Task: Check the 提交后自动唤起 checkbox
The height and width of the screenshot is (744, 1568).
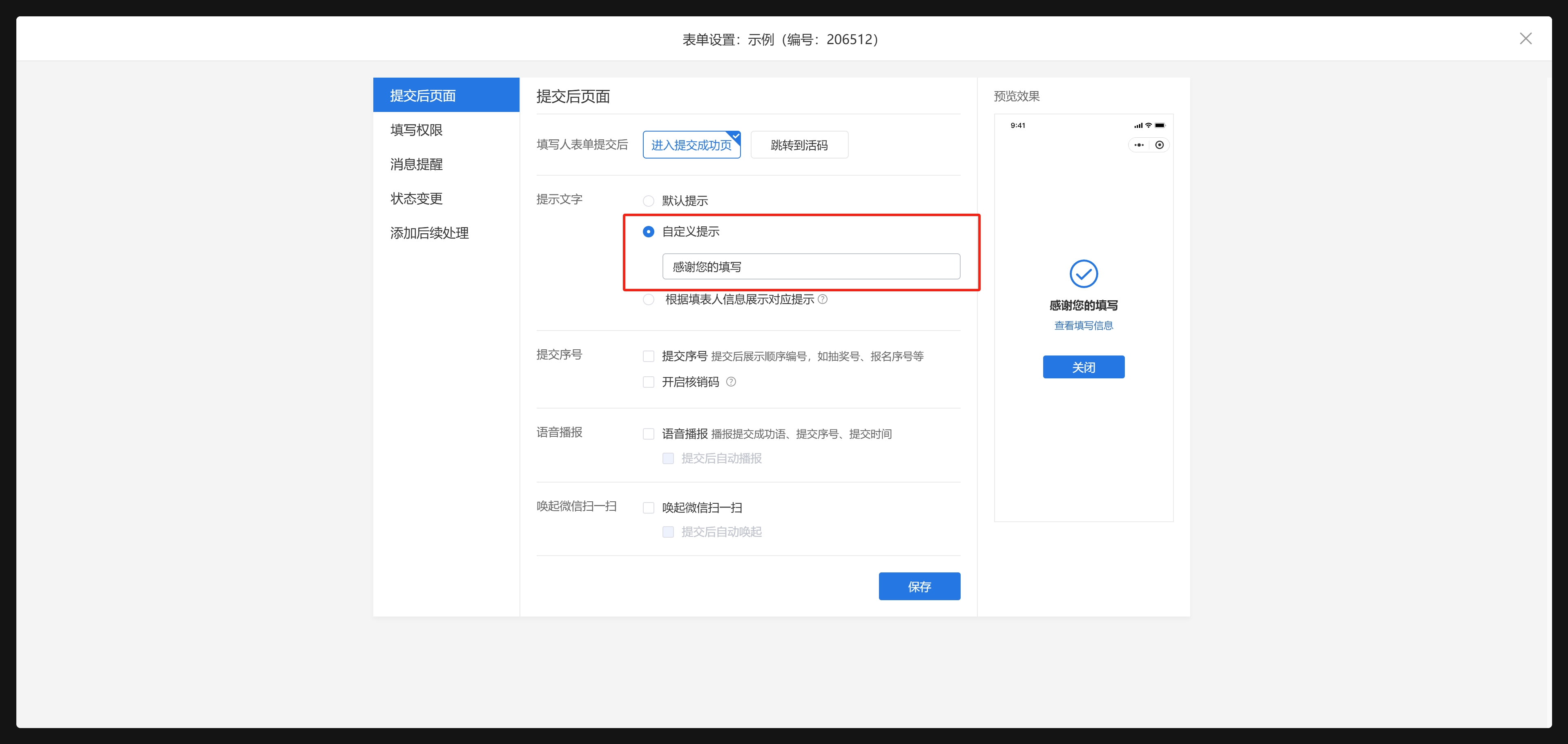Action: pos(668,532)
